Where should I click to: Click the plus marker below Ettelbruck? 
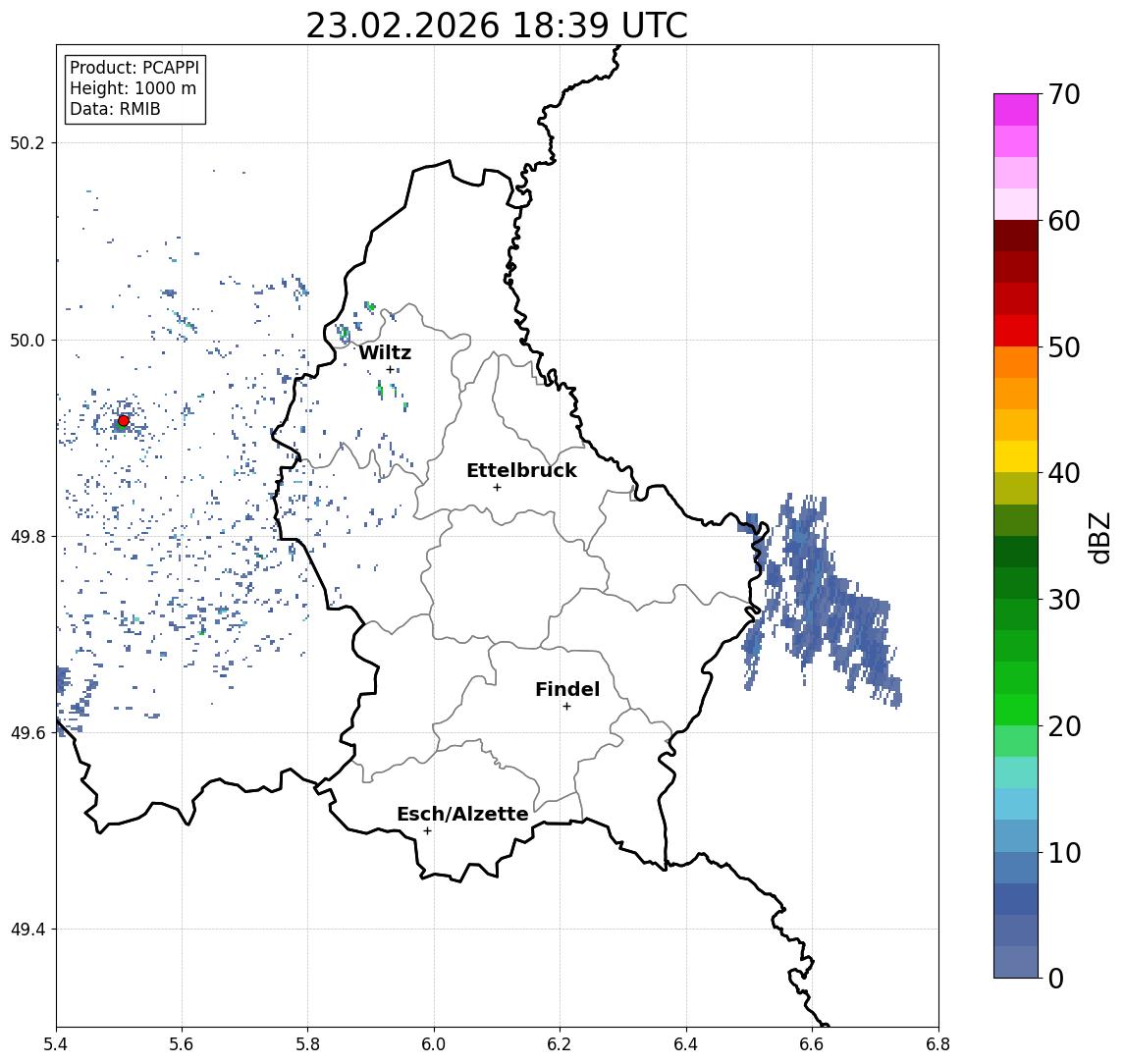tap(497, 487)
